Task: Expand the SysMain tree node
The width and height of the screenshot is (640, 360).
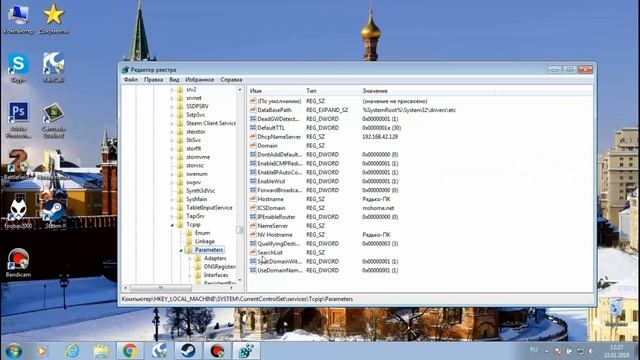Action: 172,199
